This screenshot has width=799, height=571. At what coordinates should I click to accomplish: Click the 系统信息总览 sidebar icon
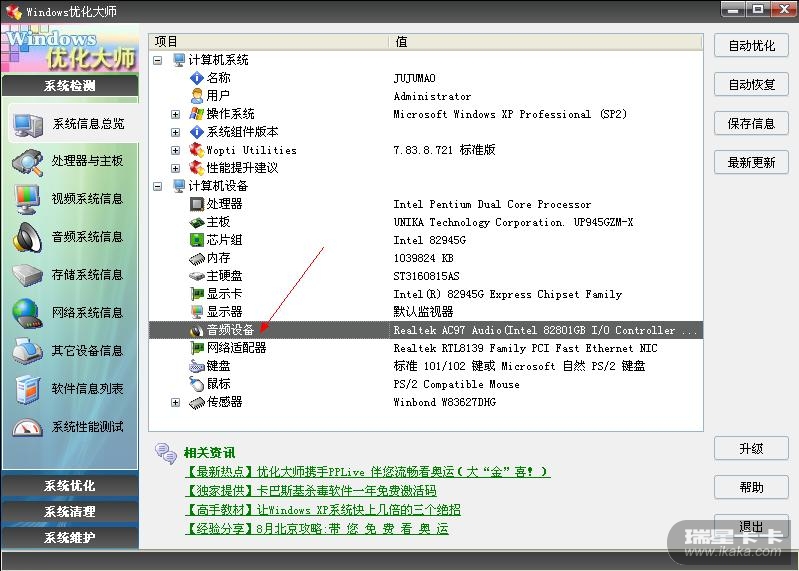point(27,124)
